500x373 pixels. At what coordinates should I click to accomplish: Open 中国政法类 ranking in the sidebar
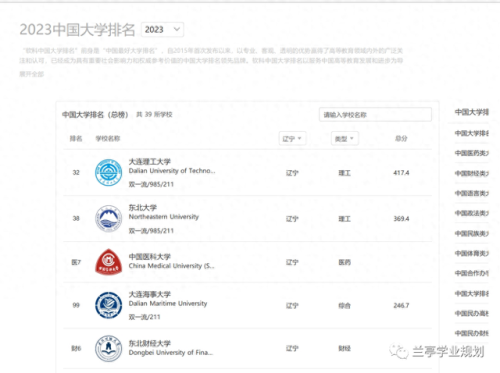coord(472,213)
